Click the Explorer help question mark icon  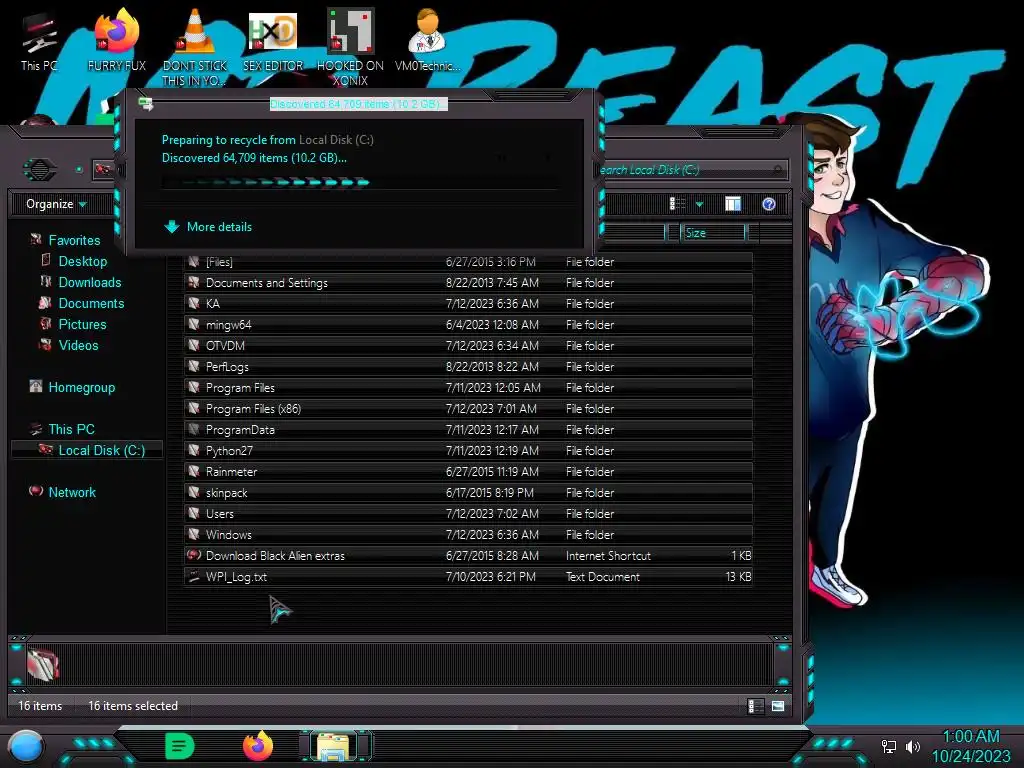tap(769, 204)
